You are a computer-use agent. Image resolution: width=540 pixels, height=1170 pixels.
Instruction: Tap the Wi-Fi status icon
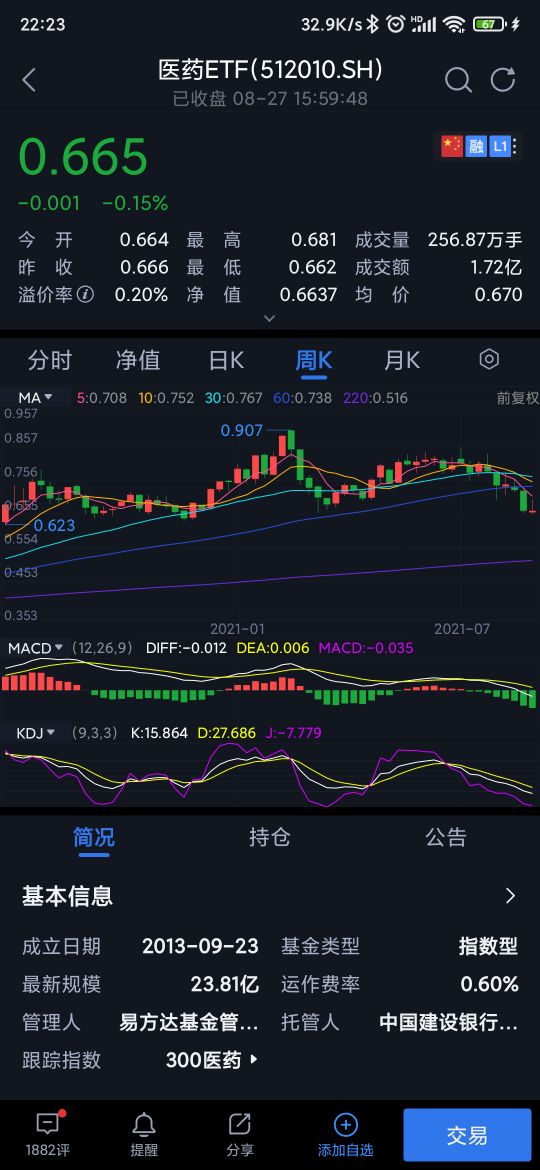[x=454, y=24]
